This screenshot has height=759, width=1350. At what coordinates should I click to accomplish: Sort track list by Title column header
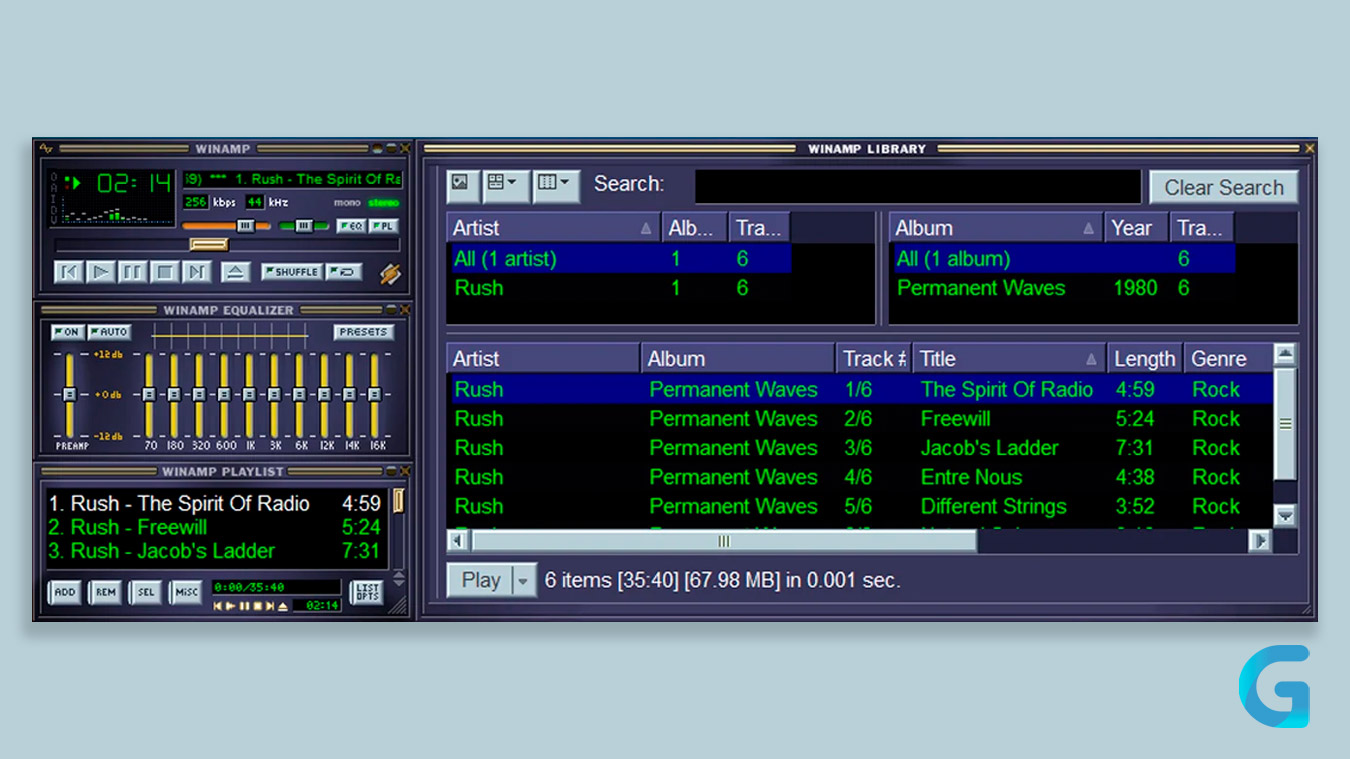pyautogui.click(x=1009, y=358)
